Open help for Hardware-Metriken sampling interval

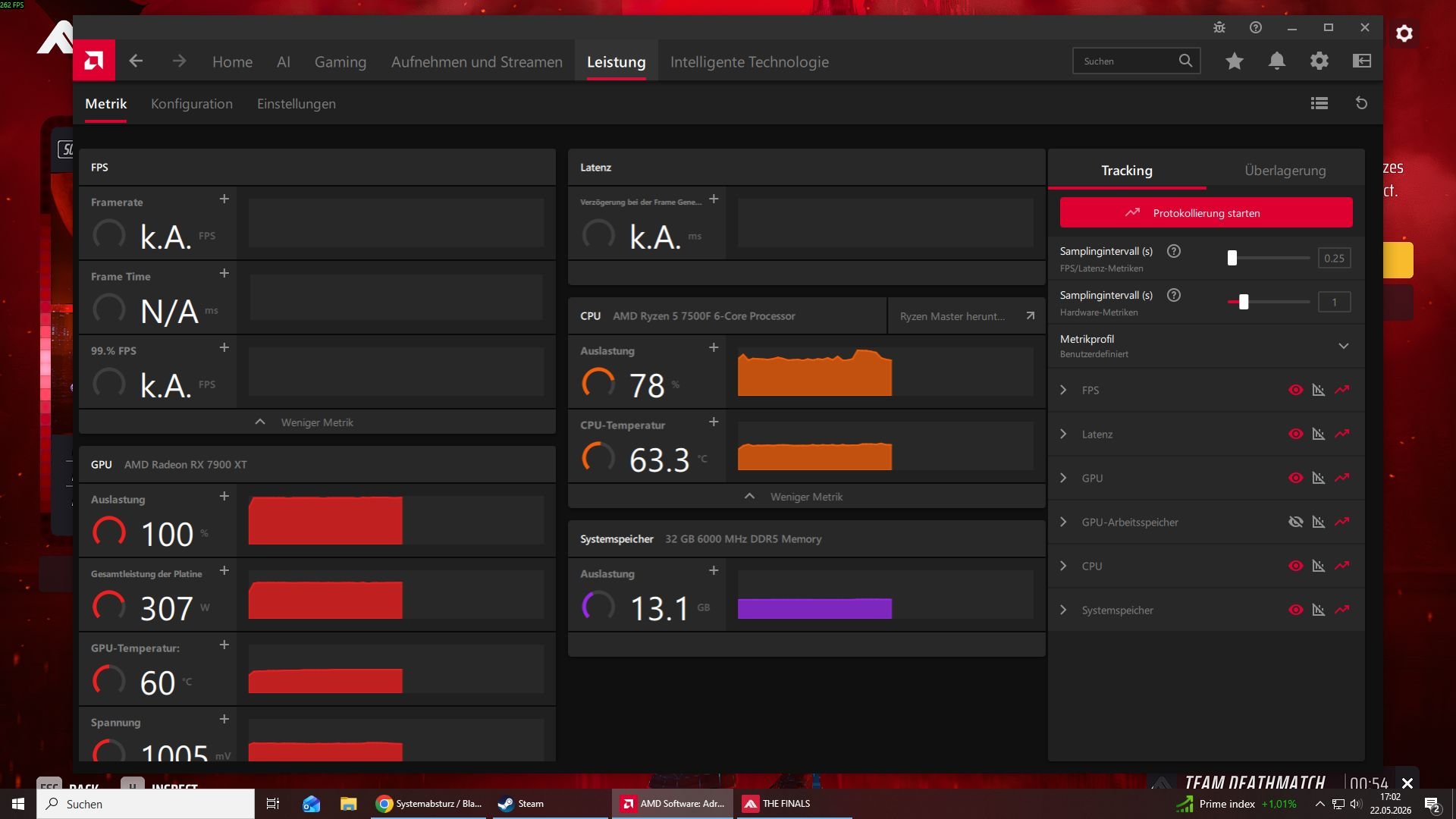(x=1174, y=295)
